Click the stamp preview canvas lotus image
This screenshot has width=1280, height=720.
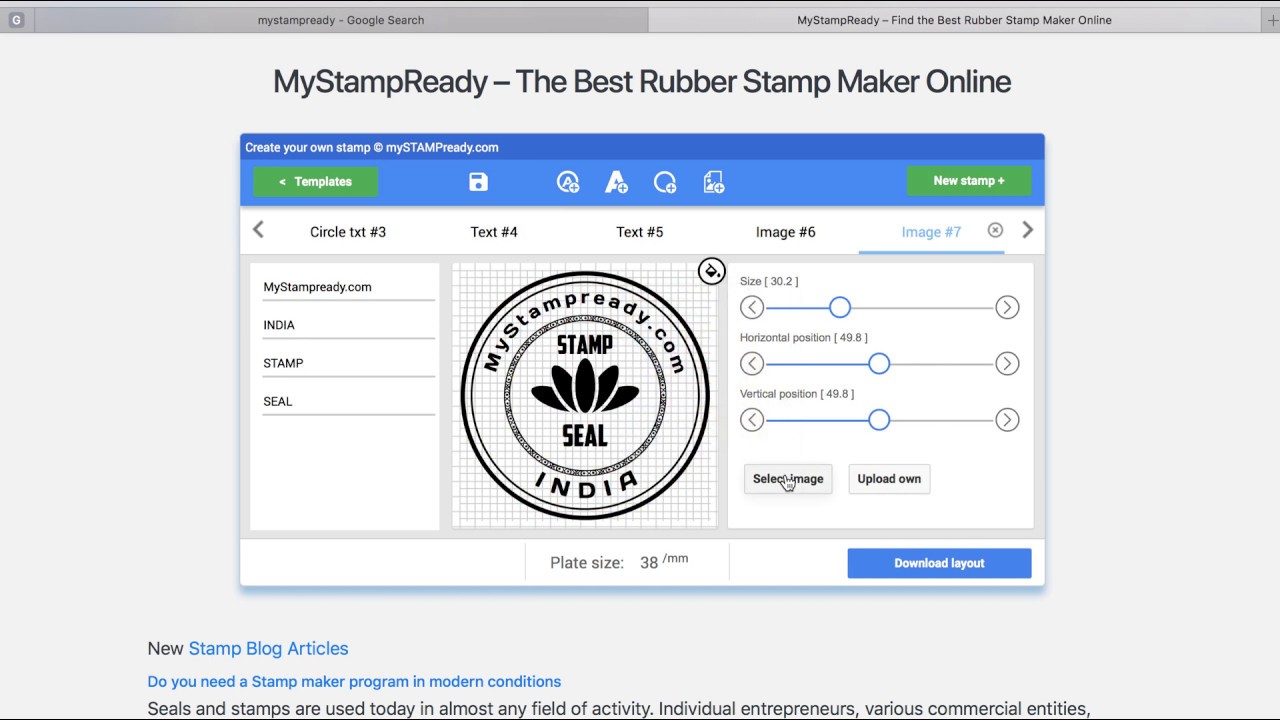(585, 388)
